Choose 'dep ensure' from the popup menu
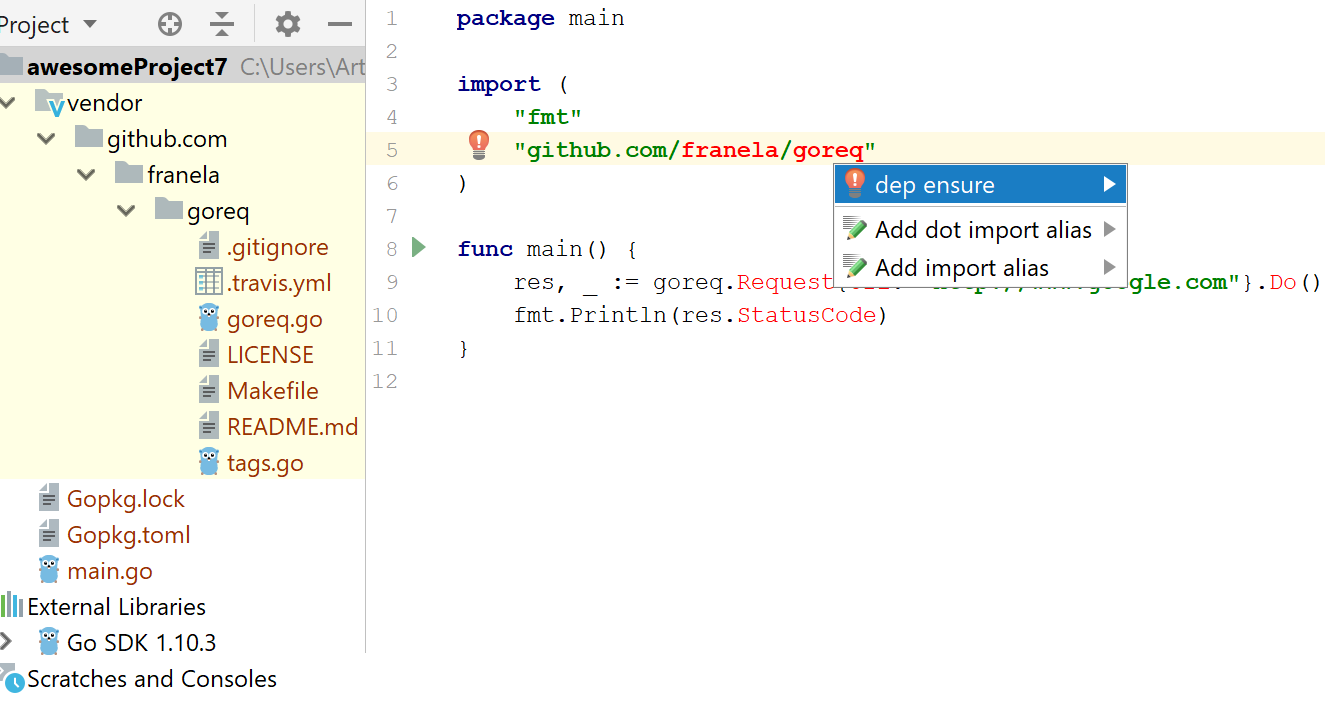 [934, 185]
